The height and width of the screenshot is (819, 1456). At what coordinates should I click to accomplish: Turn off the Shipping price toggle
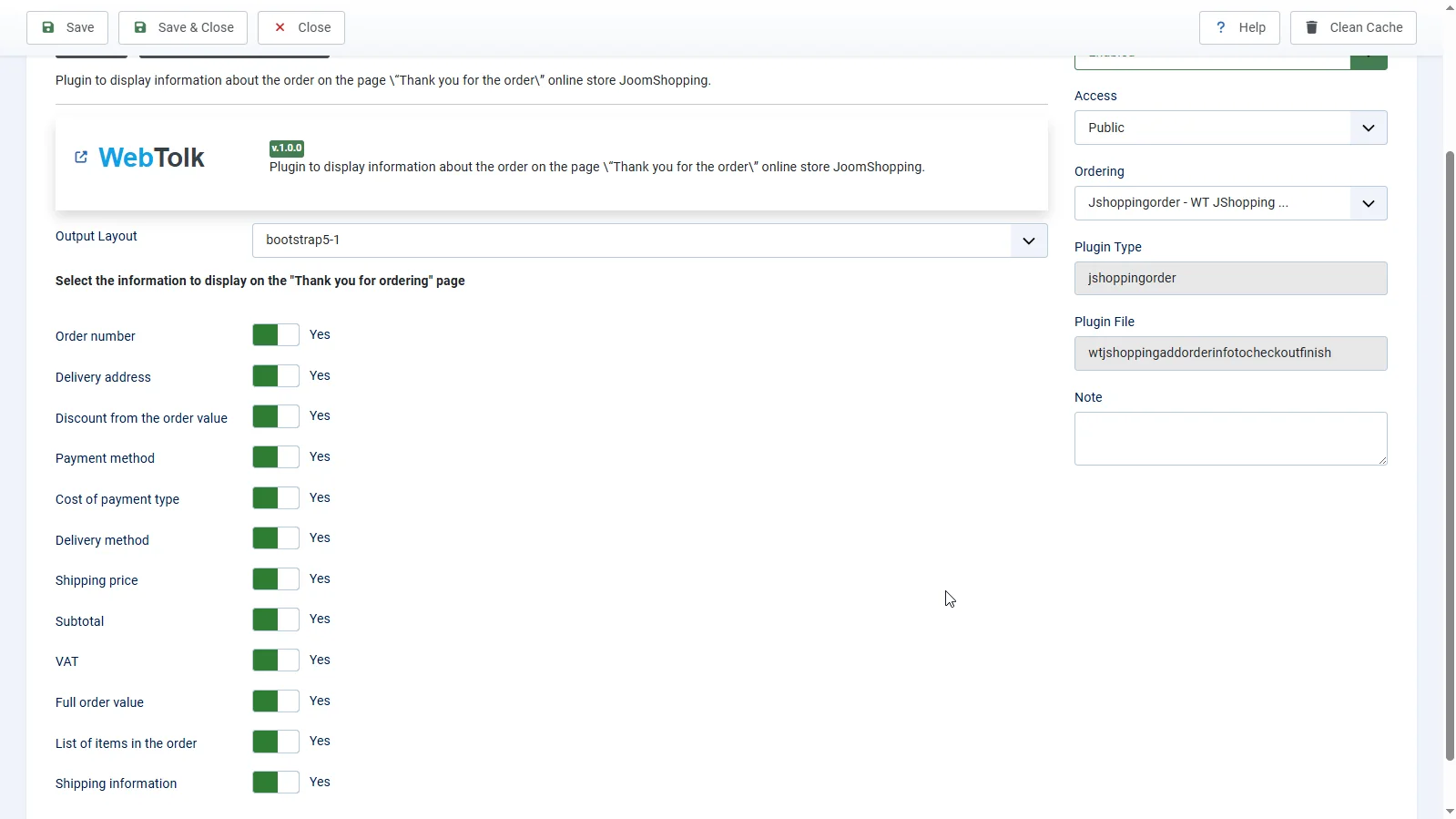pos(276,579)
